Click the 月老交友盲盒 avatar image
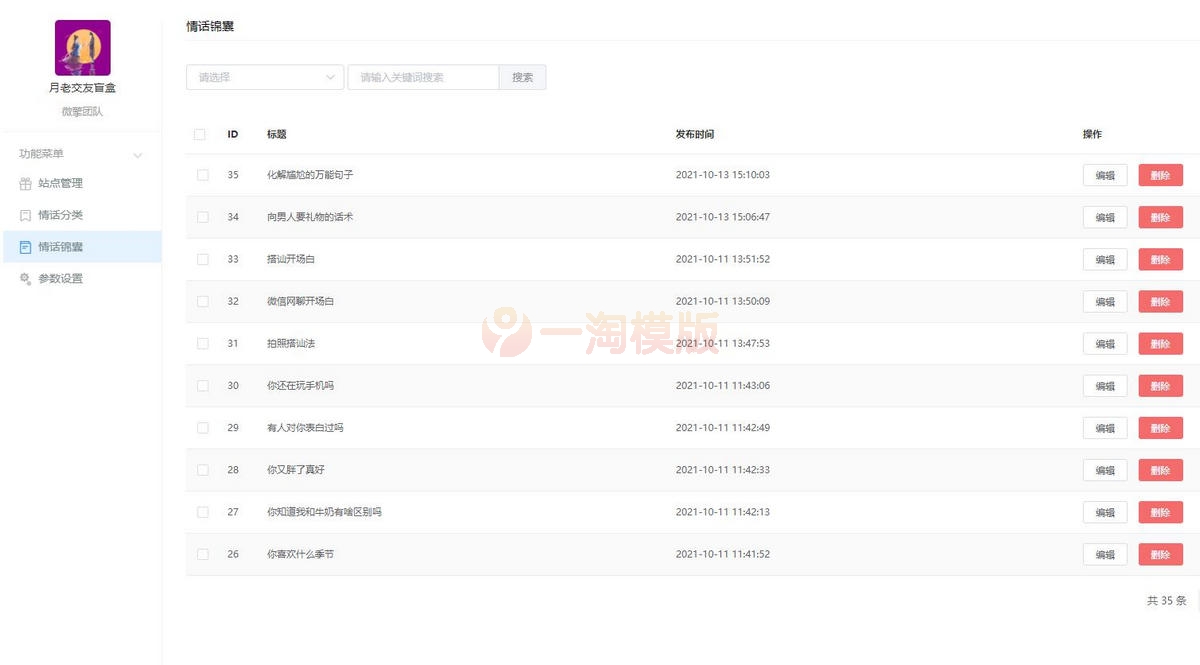This screenshot has width=1200, height=665. point(82,46)
